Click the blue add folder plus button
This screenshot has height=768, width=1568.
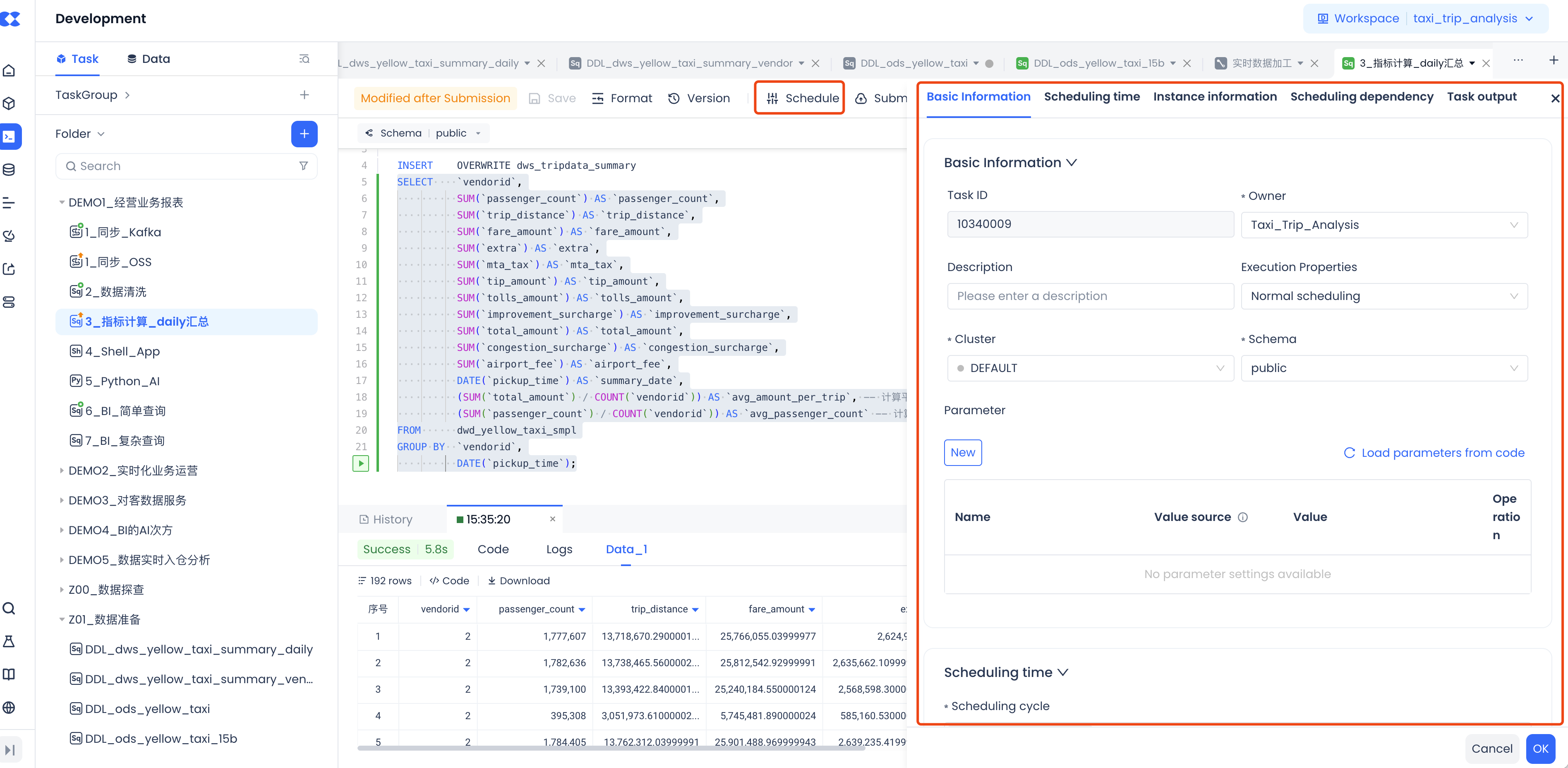tap(304, 134)
